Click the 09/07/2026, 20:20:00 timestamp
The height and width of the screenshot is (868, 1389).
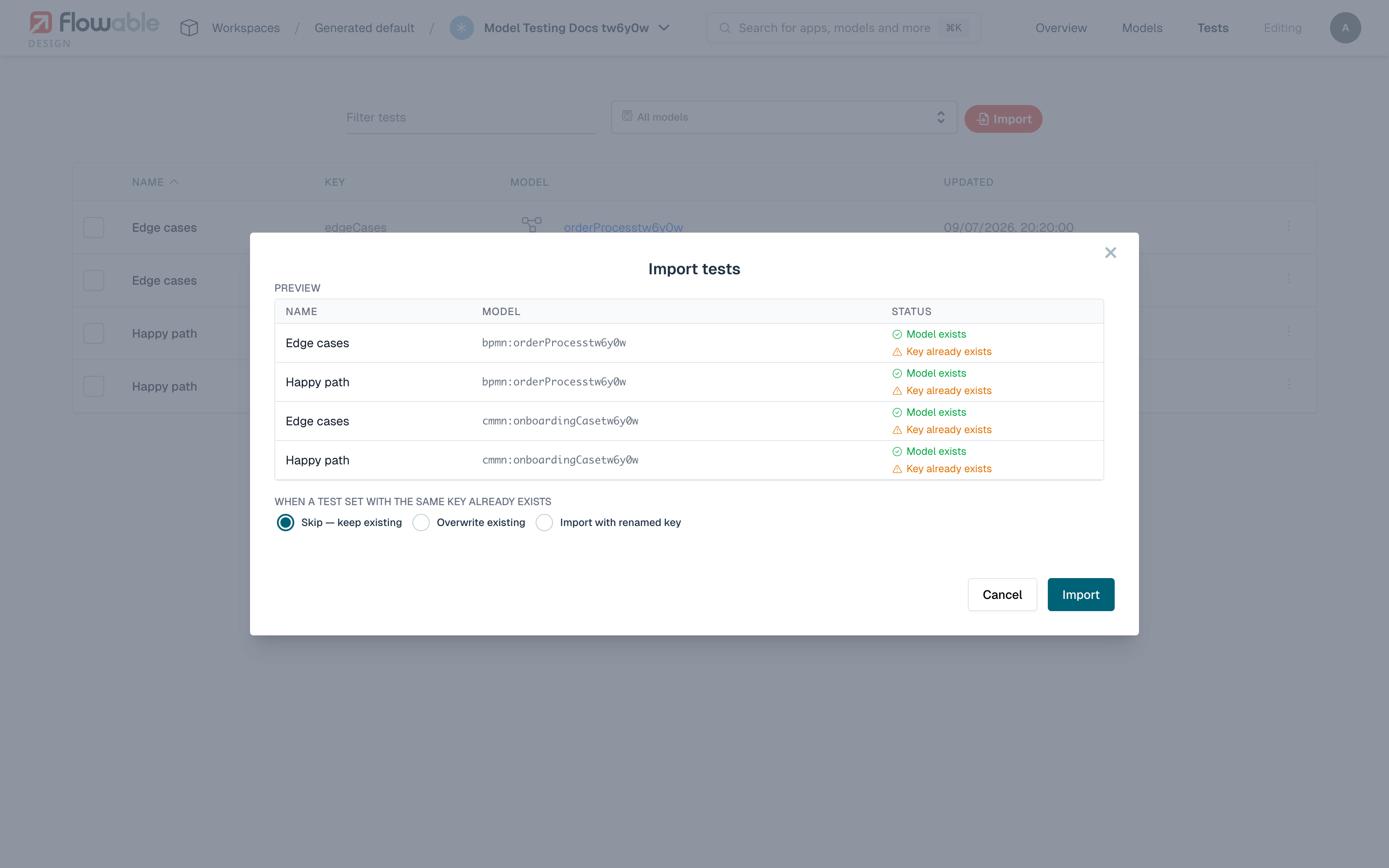[1008, 227]
